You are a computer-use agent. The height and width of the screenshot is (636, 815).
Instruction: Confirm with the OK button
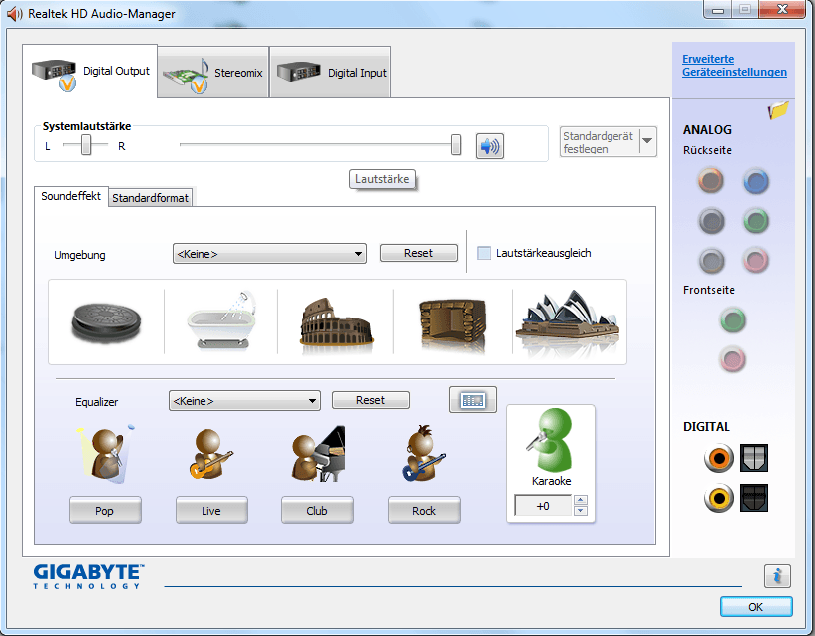point(756,606)
